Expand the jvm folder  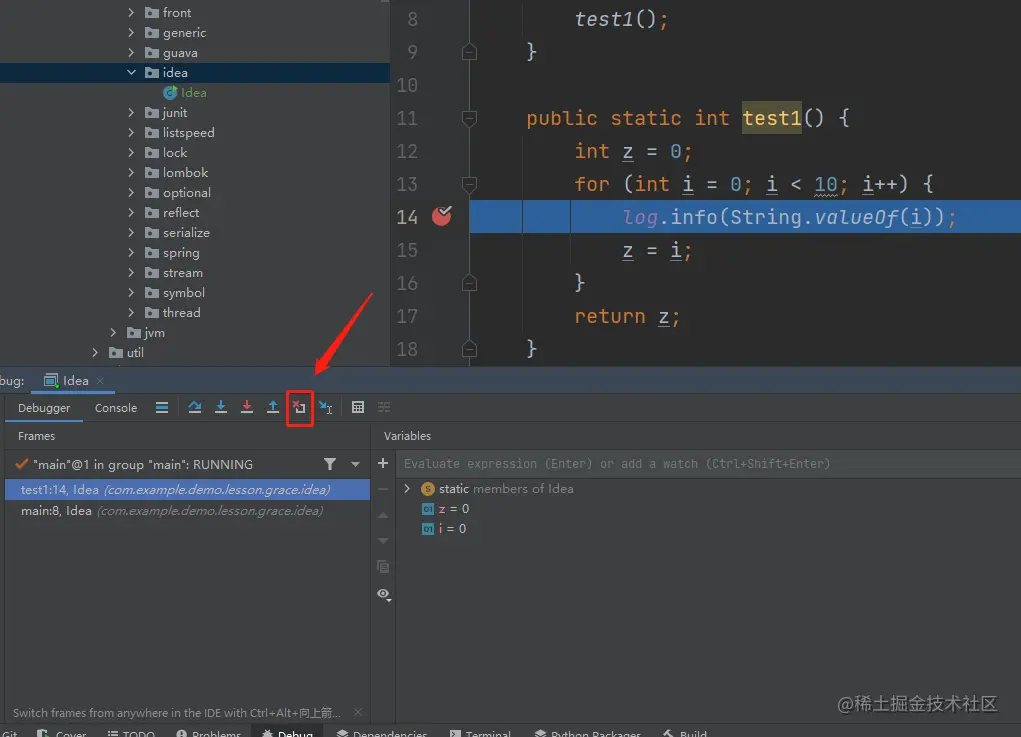pos(113,333)
